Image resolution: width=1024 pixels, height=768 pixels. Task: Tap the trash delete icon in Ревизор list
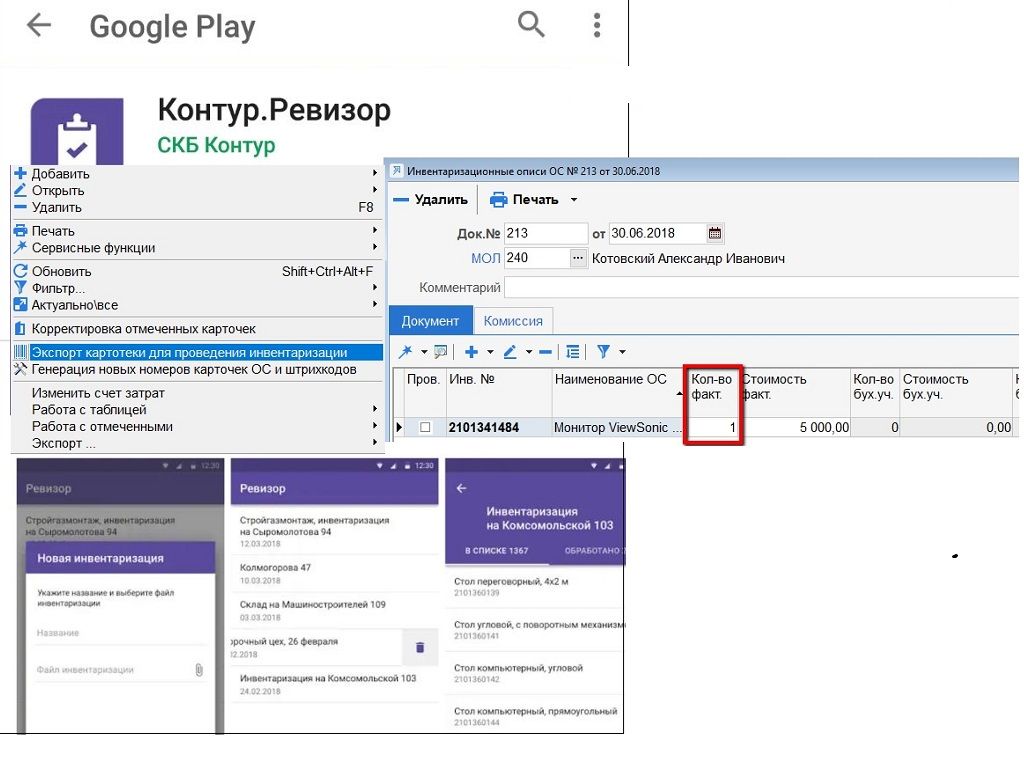point(420,647)
